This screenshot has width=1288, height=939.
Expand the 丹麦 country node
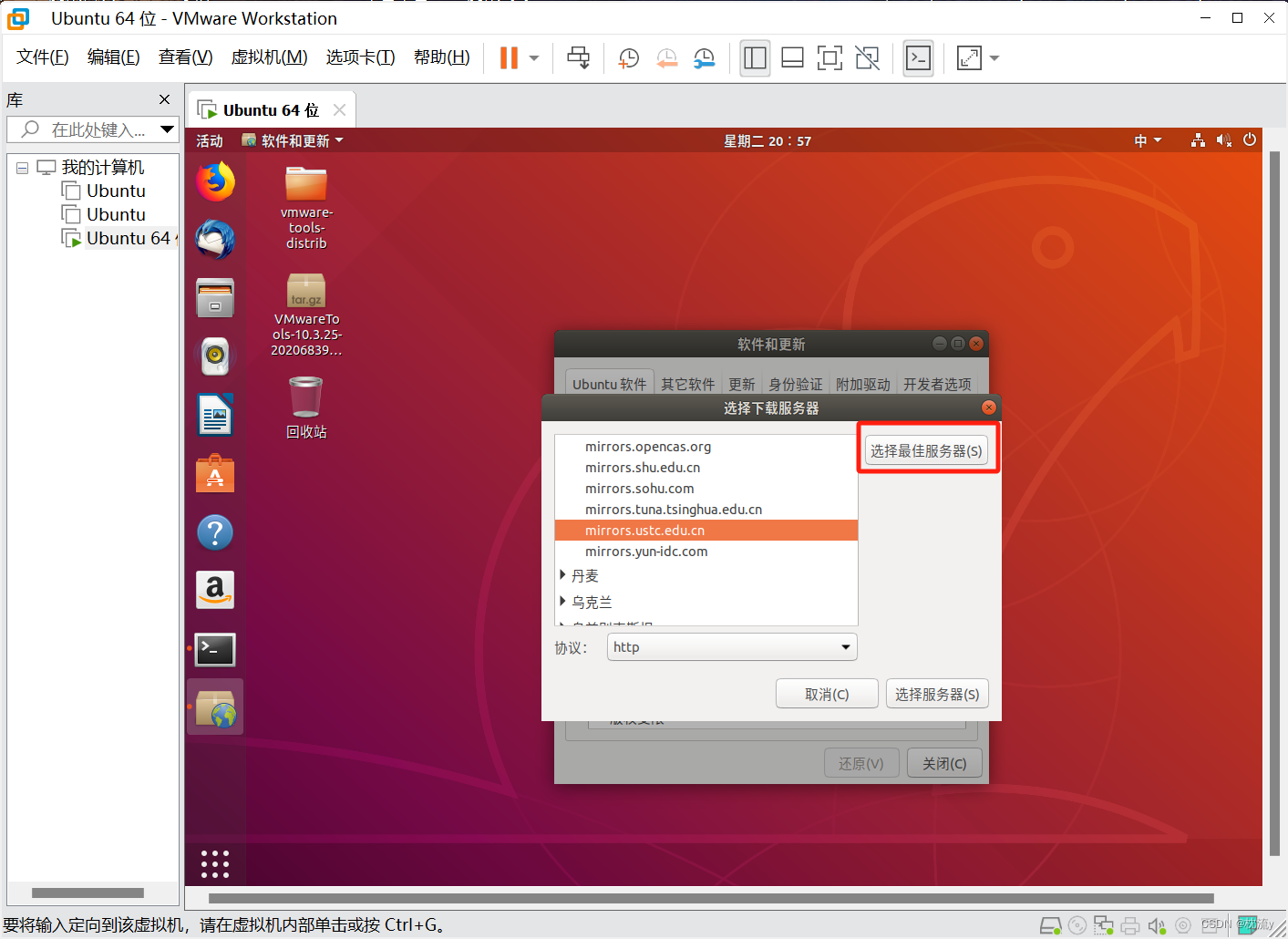[562, 575]
